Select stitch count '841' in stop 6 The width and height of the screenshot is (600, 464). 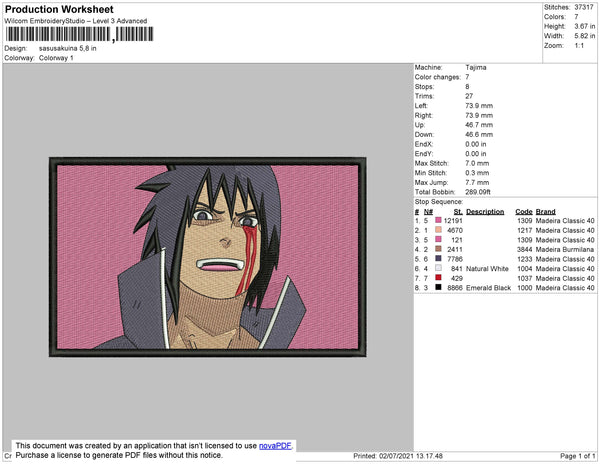[457, 269]
